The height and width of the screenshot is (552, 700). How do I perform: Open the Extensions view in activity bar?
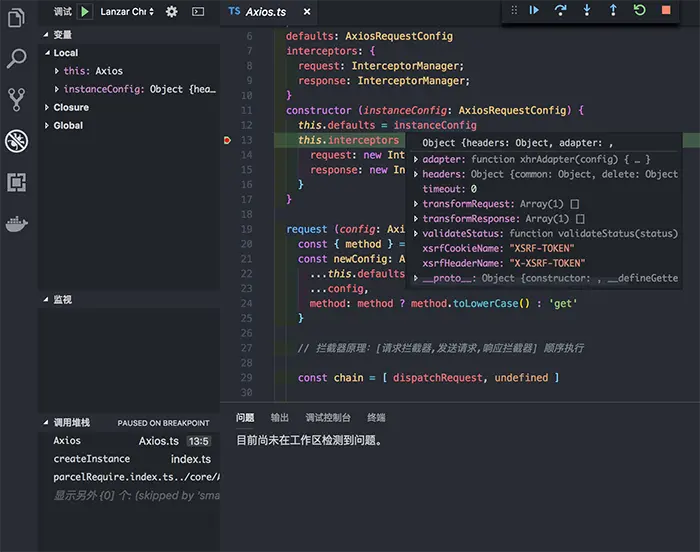click(16, 181)
